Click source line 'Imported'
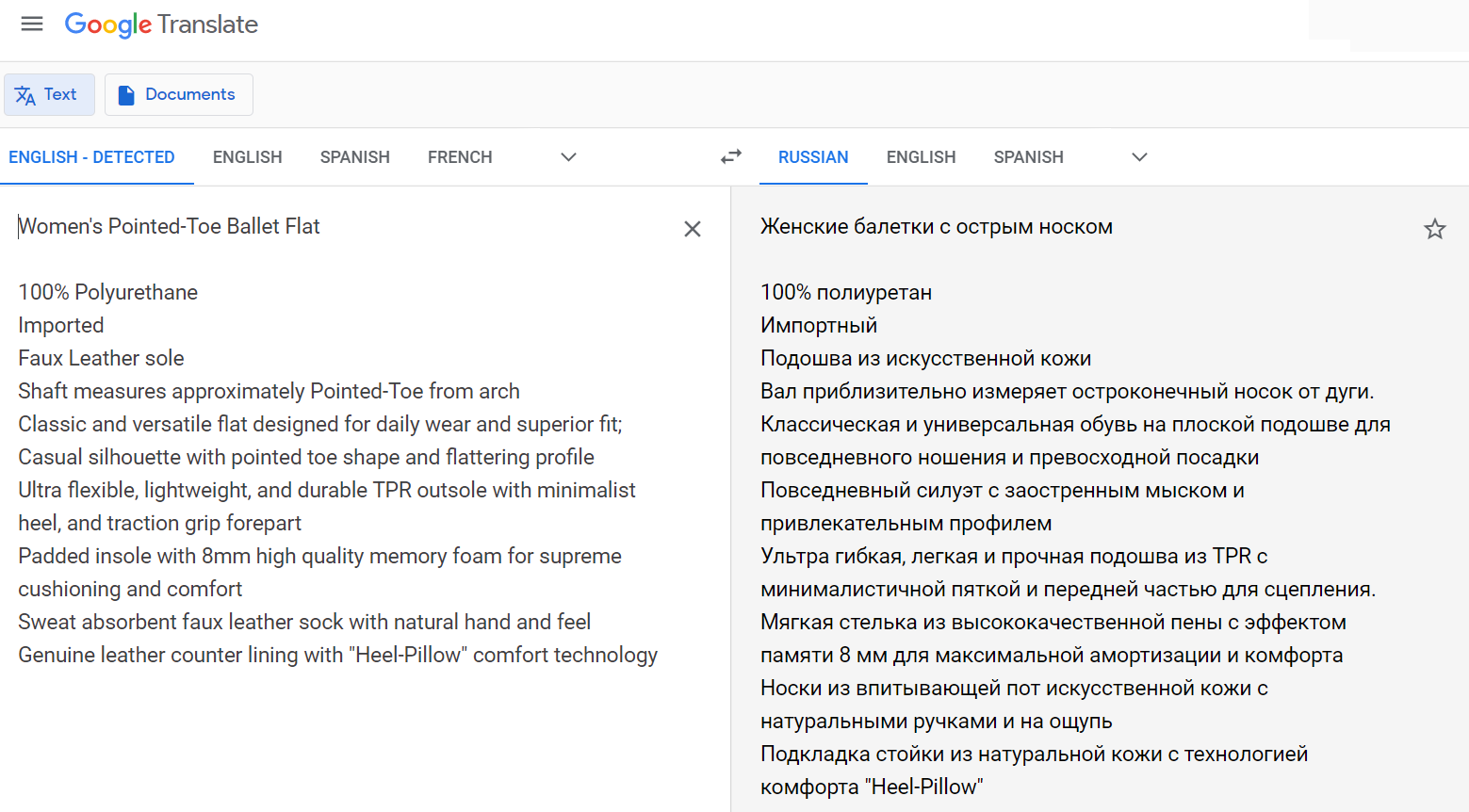Screen dimensions: 1469x812 (x=61, y=326)
